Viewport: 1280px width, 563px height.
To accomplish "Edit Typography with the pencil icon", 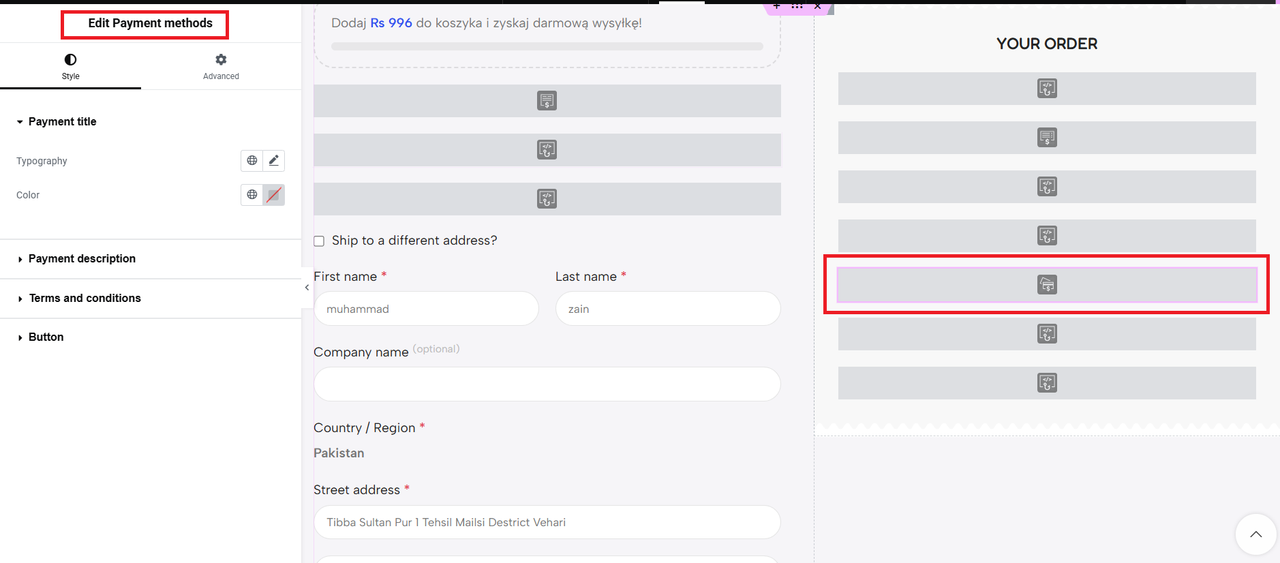I will click(x=274, y=160).
